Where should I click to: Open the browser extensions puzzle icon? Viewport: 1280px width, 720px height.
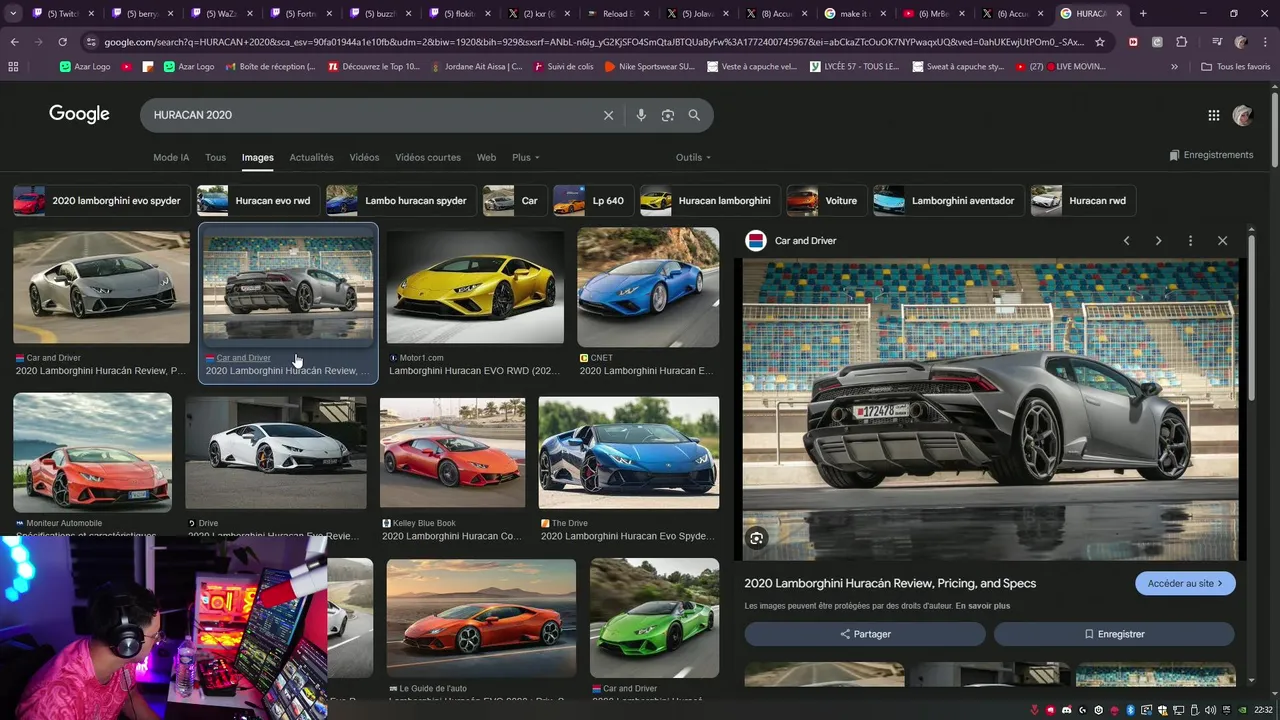(1181, 42)
